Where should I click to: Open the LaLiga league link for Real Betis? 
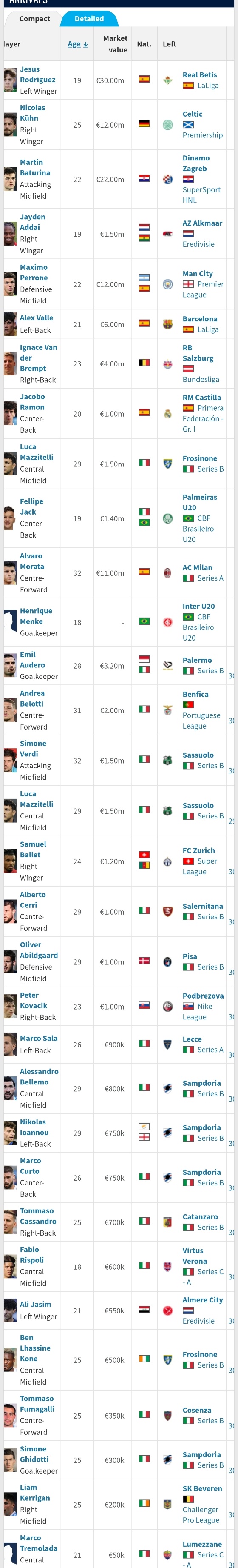click(208, 85)
